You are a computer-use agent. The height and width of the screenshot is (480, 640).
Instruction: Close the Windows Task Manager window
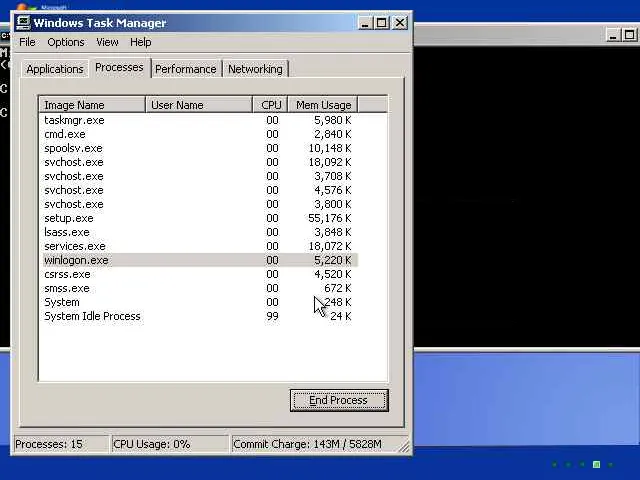click(x=400, y=23)
